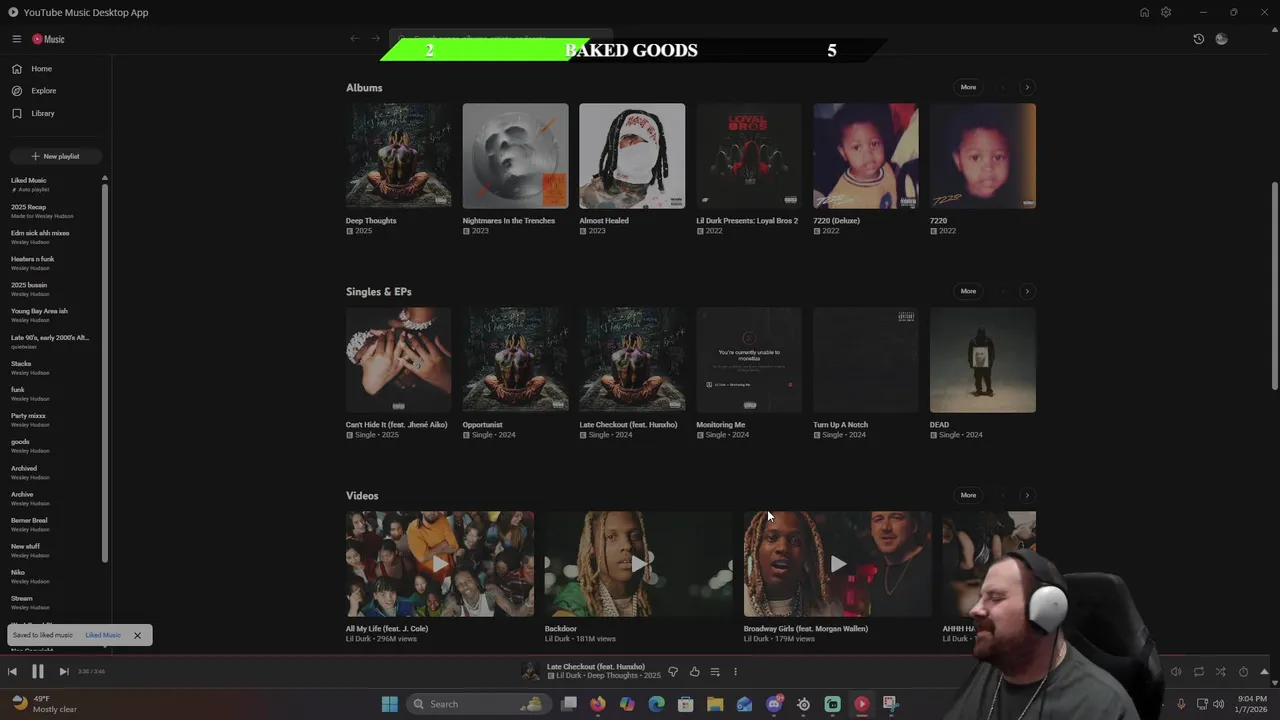
Task: Open the hamburger guide menu icon
Action: point(16,39)
